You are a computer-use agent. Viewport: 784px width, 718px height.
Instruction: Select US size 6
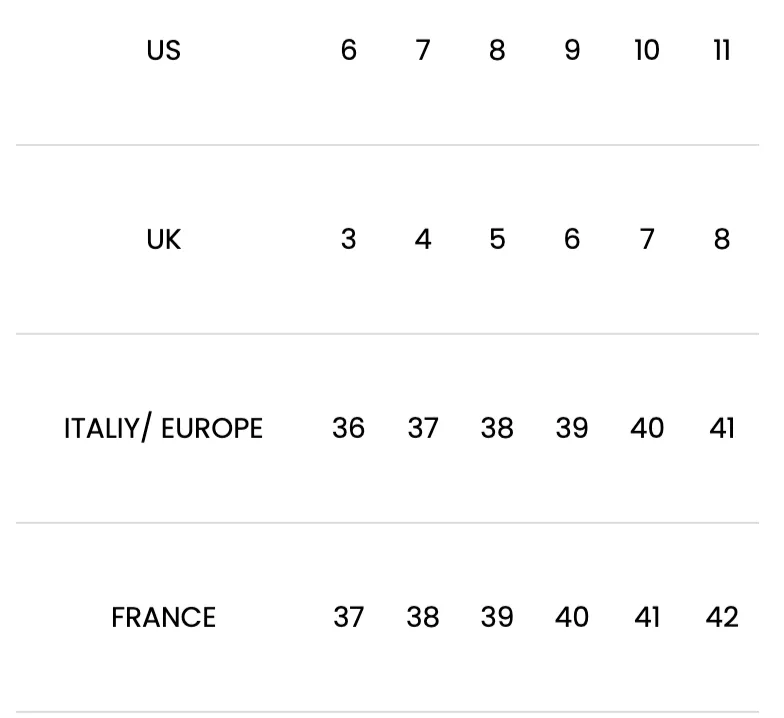point(348,50)
